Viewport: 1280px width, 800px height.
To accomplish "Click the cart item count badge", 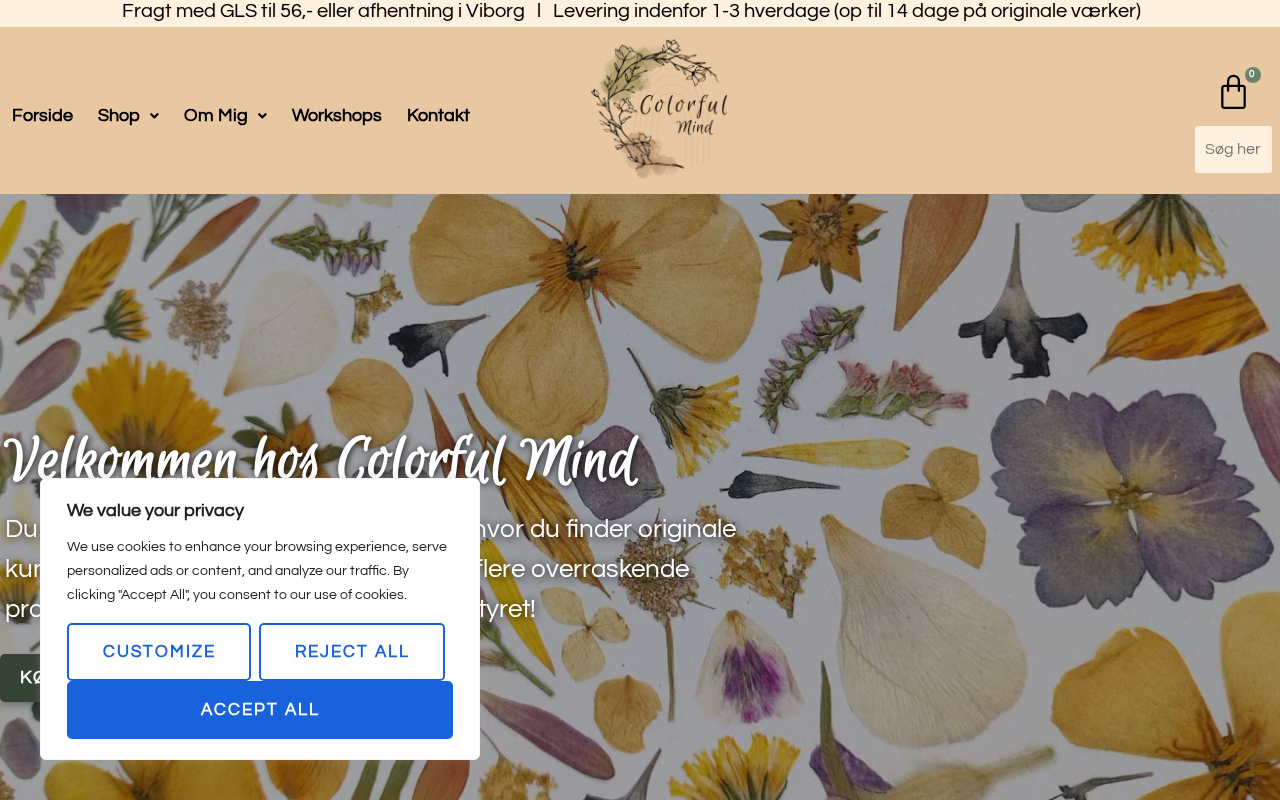I will (x=1252, y=75).
